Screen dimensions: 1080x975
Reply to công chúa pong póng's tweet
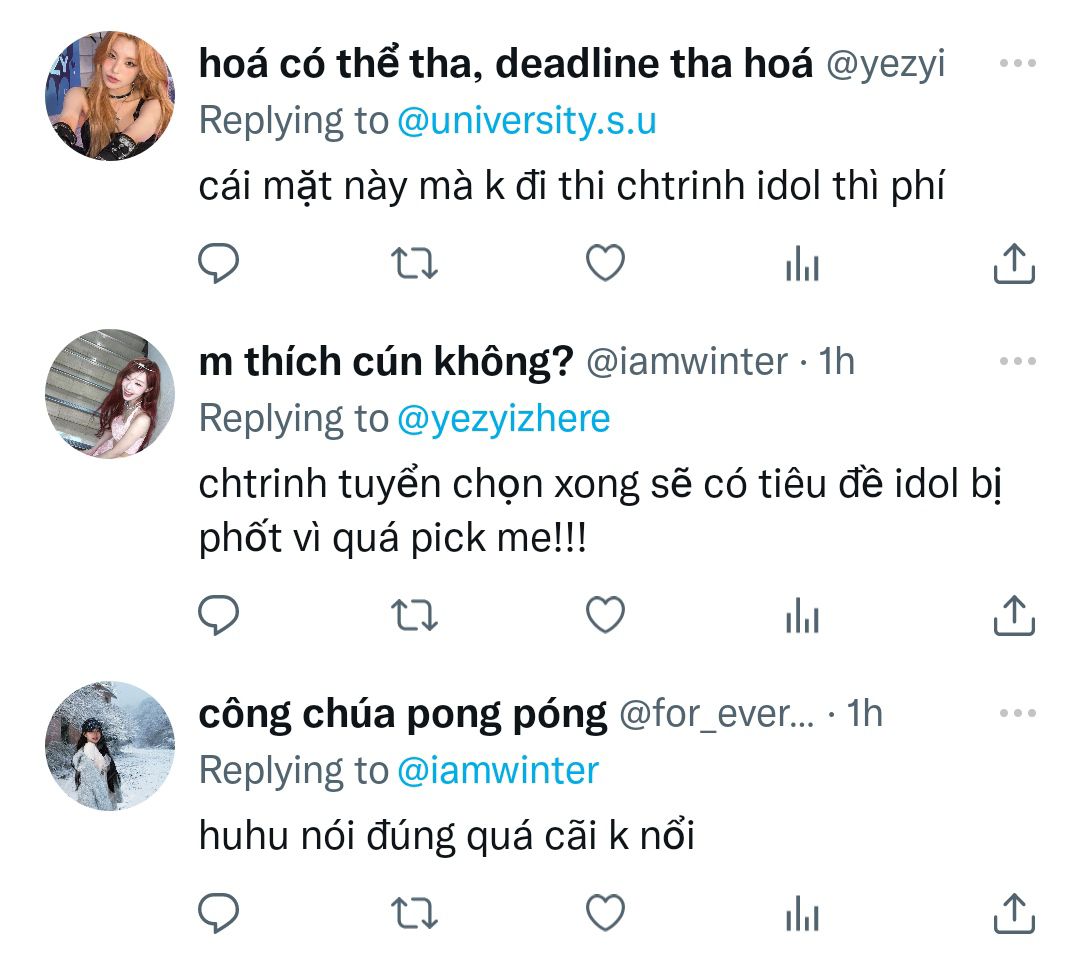pos(218,912)
